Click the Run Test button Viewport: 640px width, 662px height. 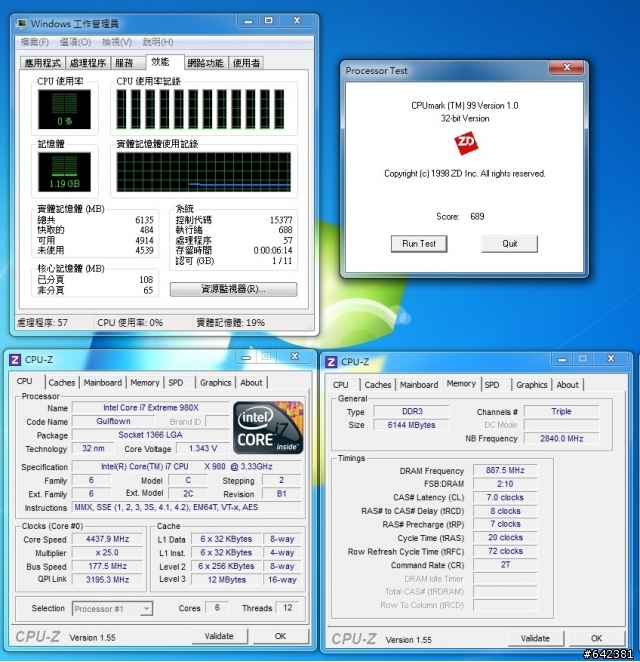point(419,244)
